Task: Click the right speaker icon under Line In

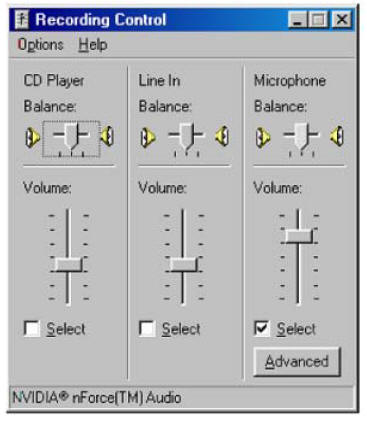Action: click(x=222, y=136)
